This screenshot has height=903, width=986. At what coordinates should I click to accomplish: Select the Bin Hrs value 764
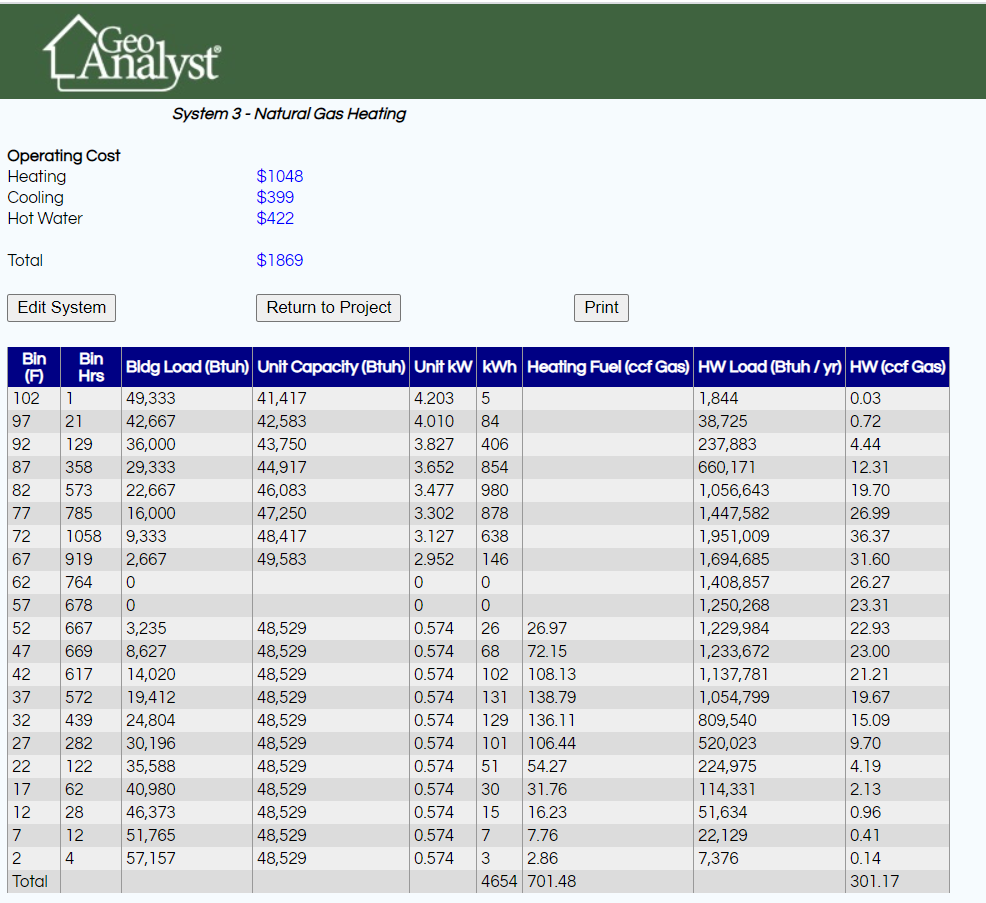pos(79,582)
